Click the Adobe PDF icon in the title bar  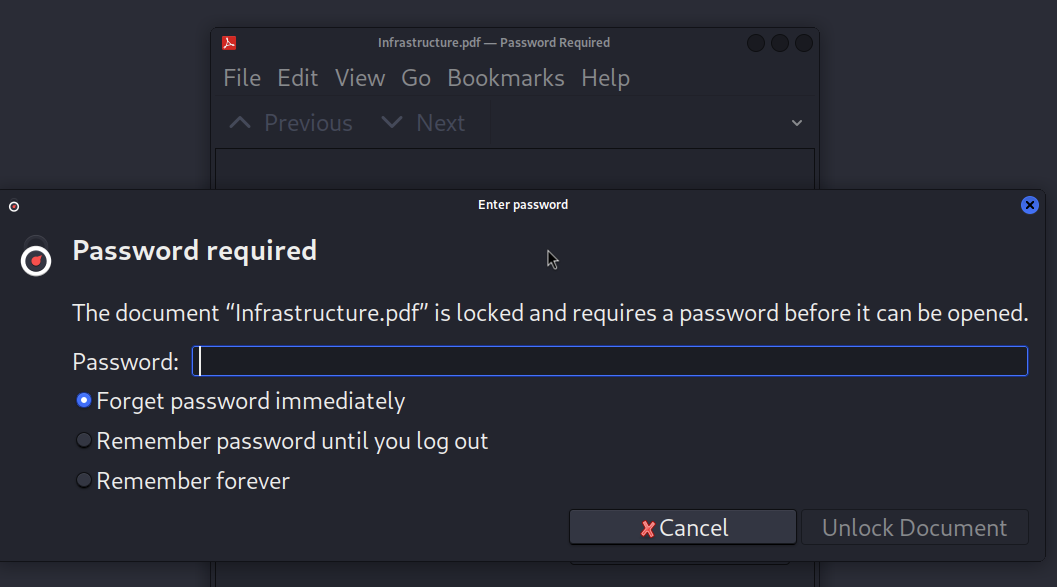[229, 42]
